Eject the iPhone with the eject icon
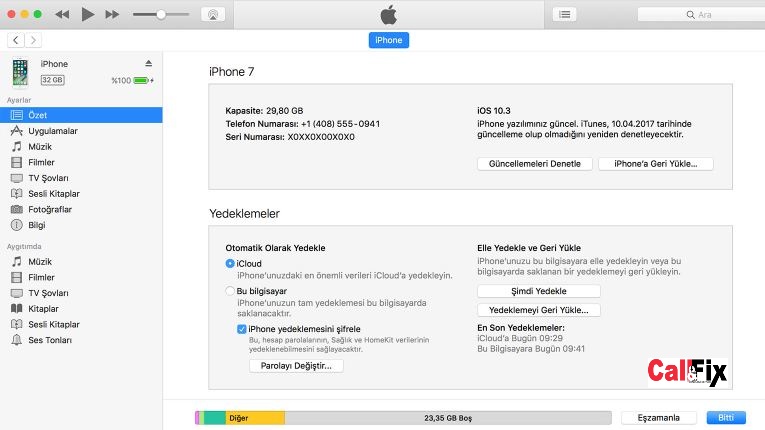Screen dimensions: 765x430 pos(148,63)
